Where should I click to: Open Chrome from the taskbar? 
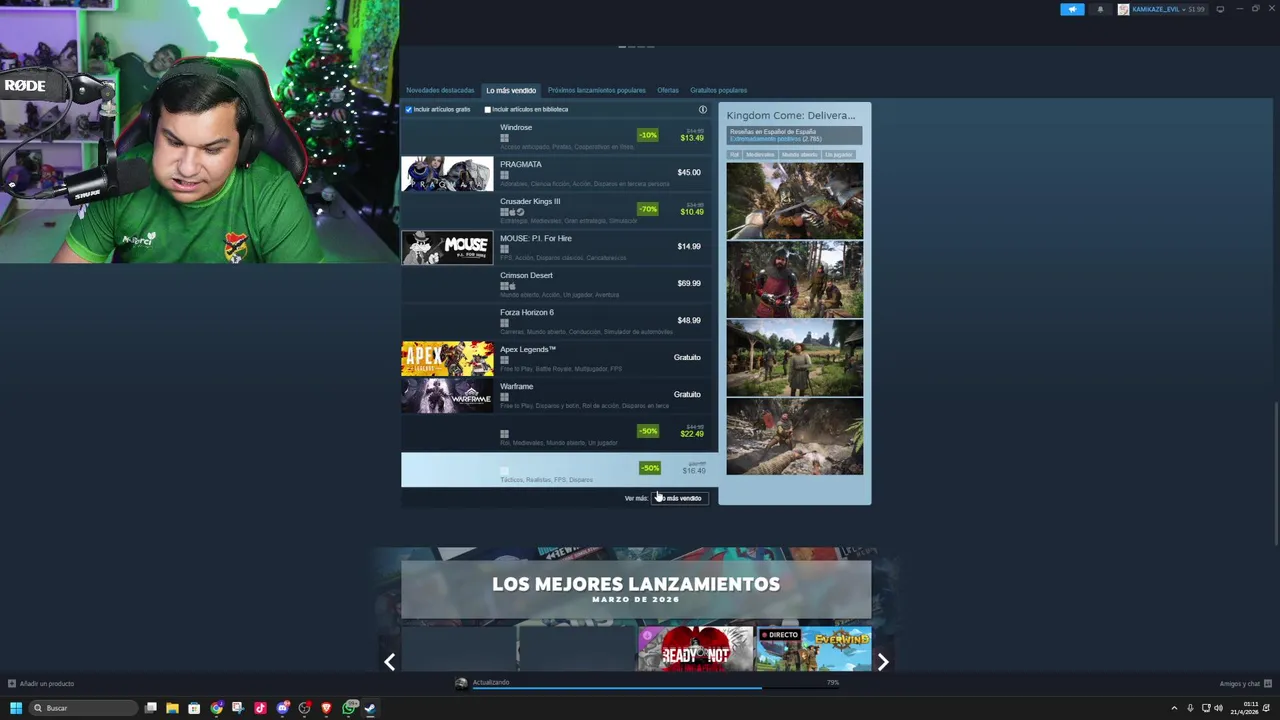(x=216, y=708)
